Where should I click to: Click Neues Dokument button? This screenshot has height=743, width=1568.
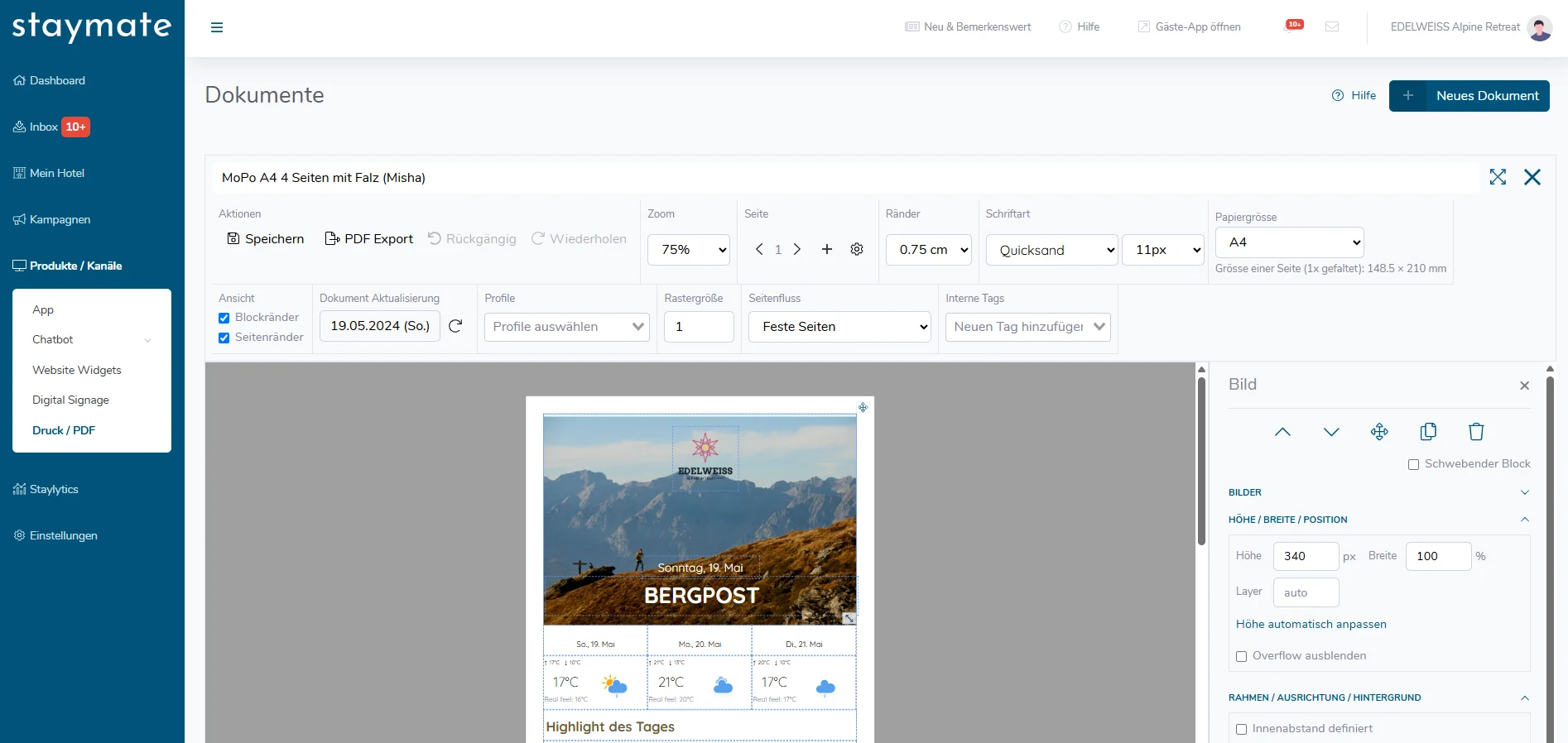pyautogui.click(x=1469, y=96)
